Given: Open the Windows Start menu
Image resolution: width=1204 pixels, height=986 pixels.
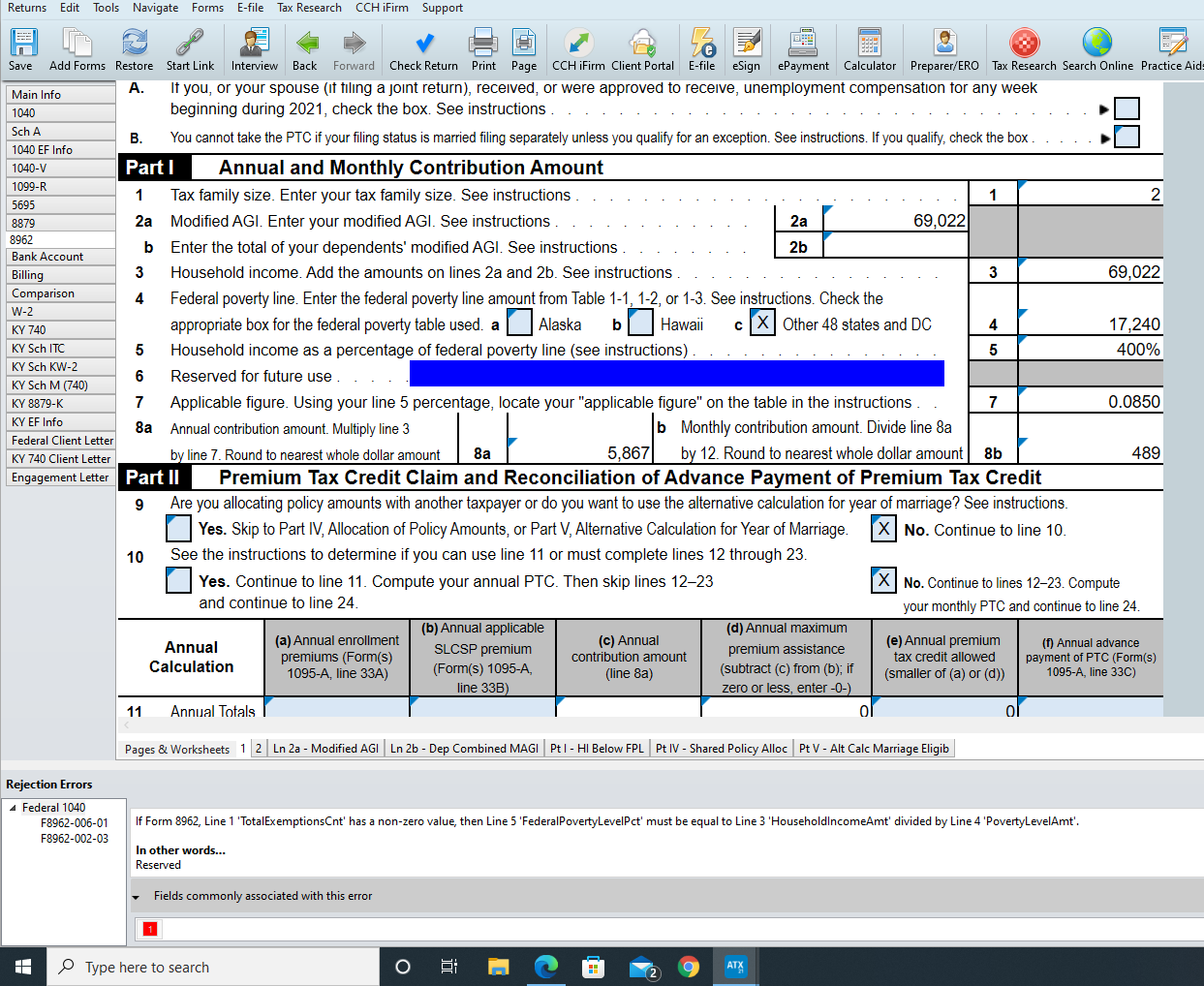Looking at the screenshot, I should point(23,967).
